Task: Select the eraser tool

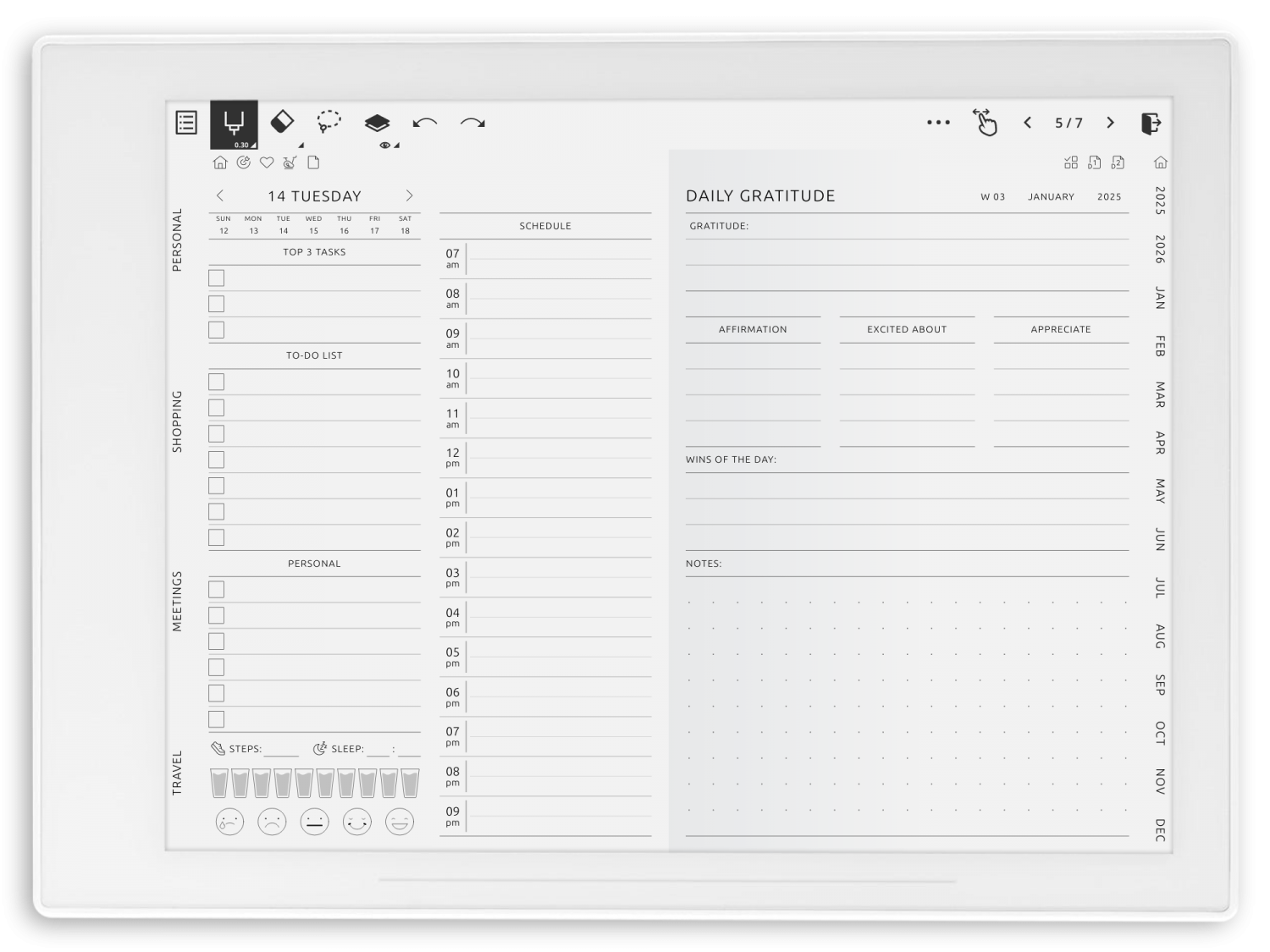Action: coord(282,122)
